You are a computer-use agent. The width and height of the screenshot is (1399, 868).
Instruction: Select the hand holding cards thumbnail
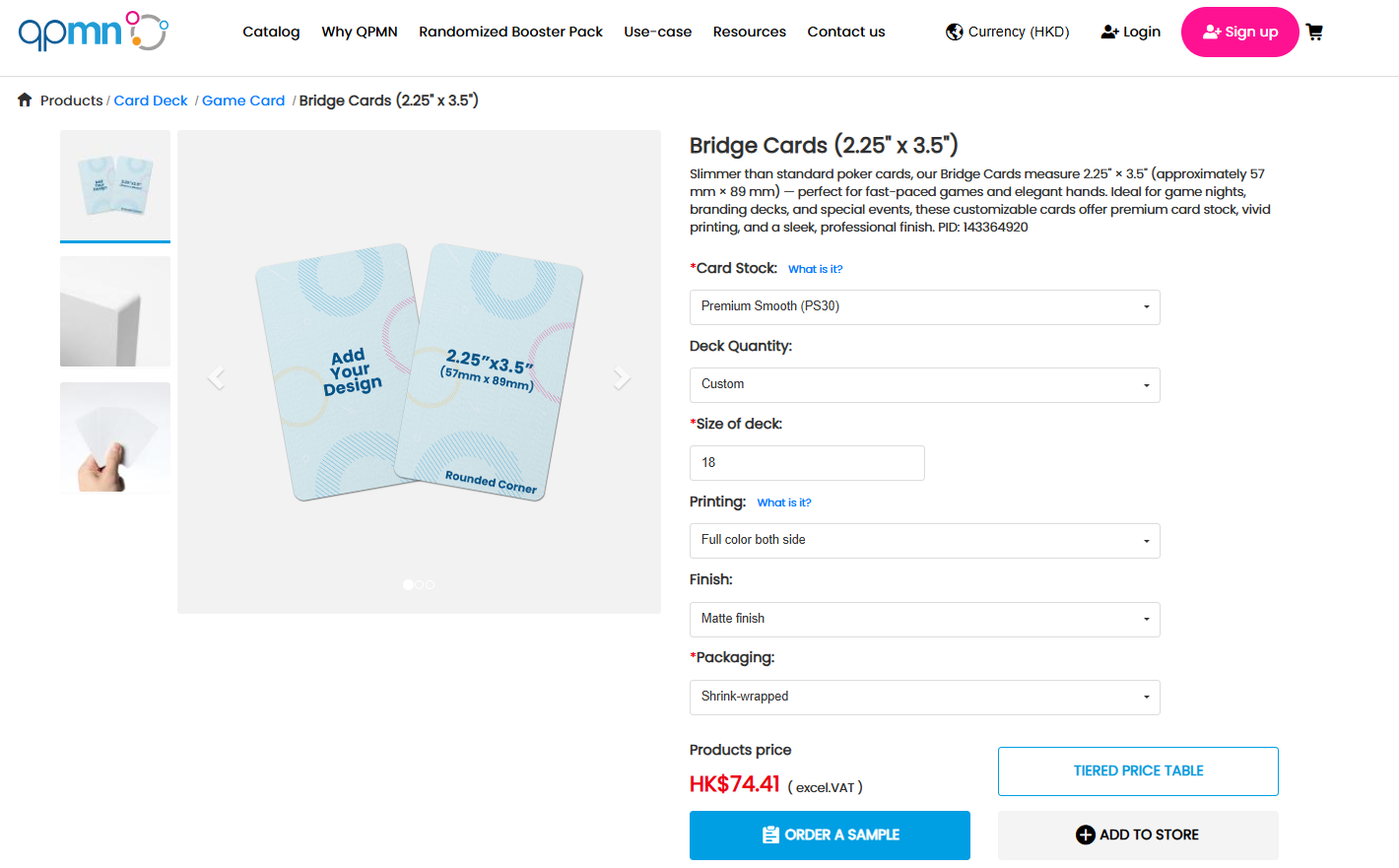point(115,437)
